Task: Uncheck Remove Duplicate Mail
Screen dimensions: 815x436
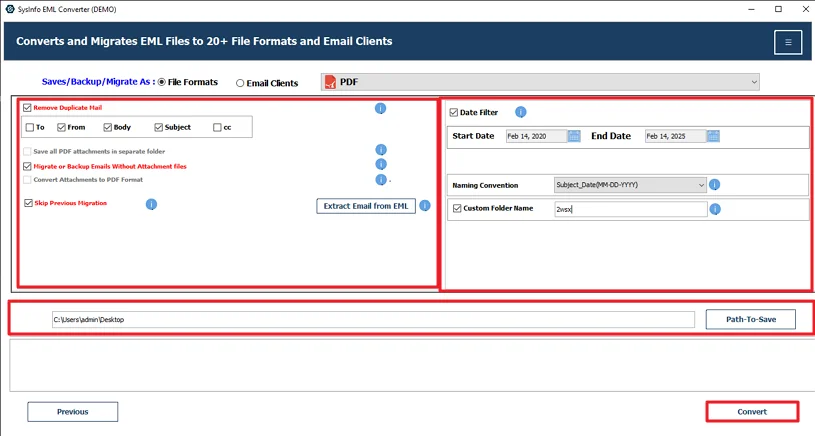Action: point(27,108)
